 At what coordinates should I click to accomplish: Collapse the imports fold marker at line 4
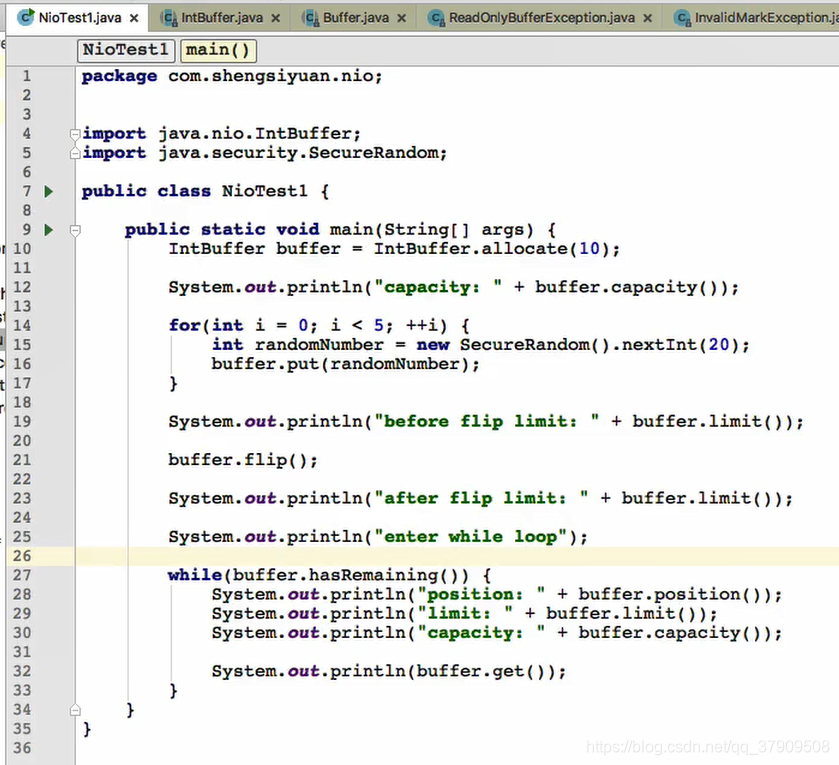pos(75,134)
